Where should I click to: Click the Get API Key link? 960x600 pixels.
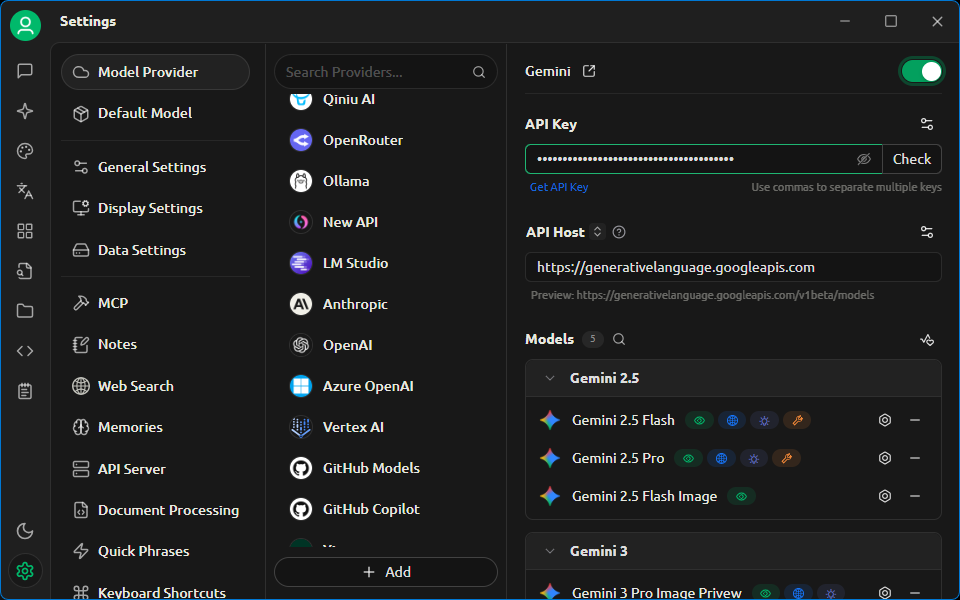click(558, 187)
